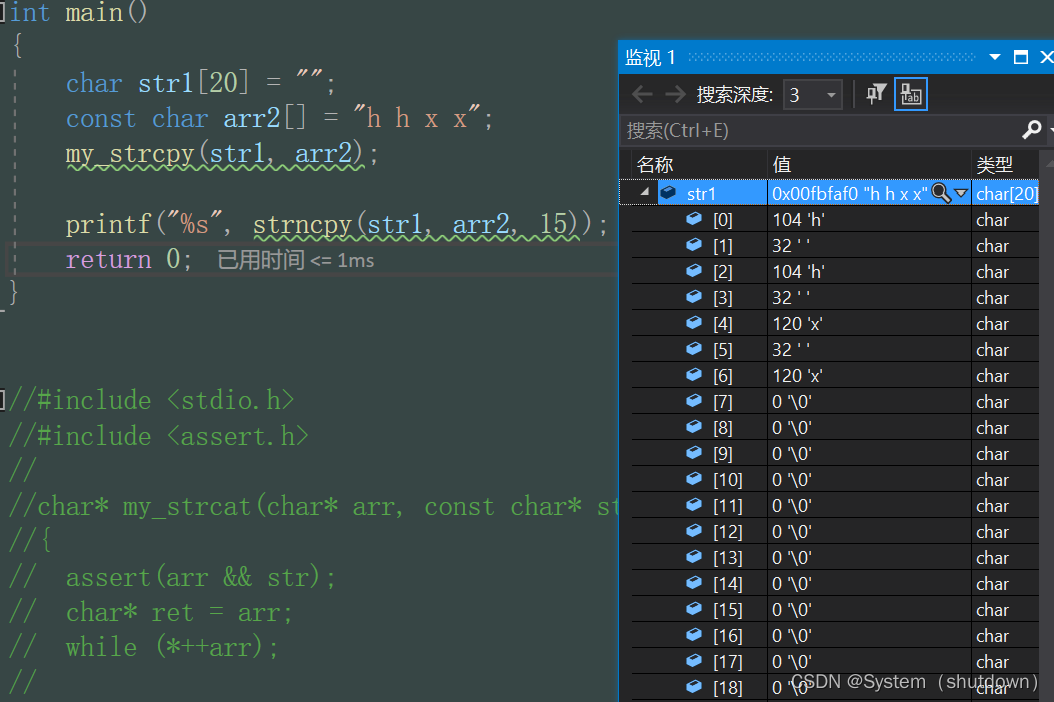1054x702 pixels.
Task: Open the text visualizer magnifier for str1
Action: (x=941, y=193)
